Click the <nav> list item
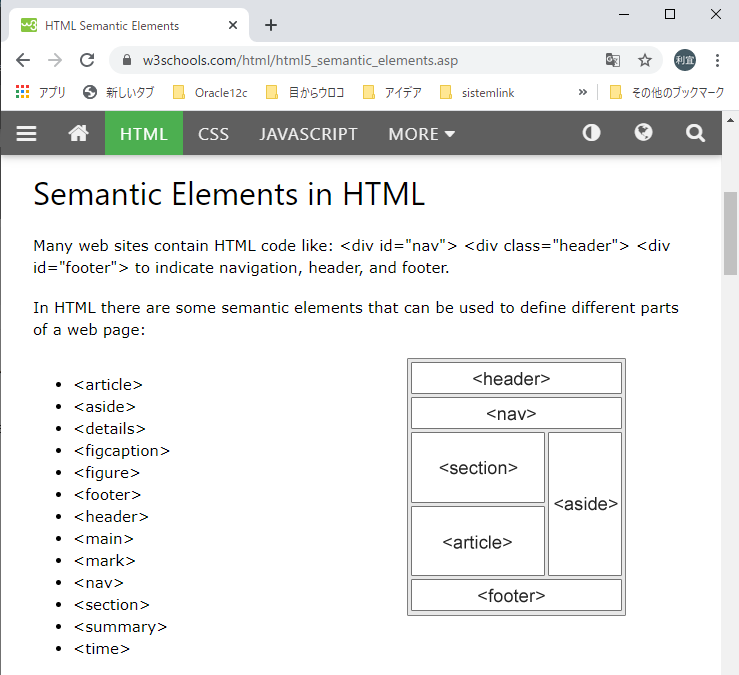Image resolution: width=739 pixels, height=675 pixels. click(x=99, y=583)
